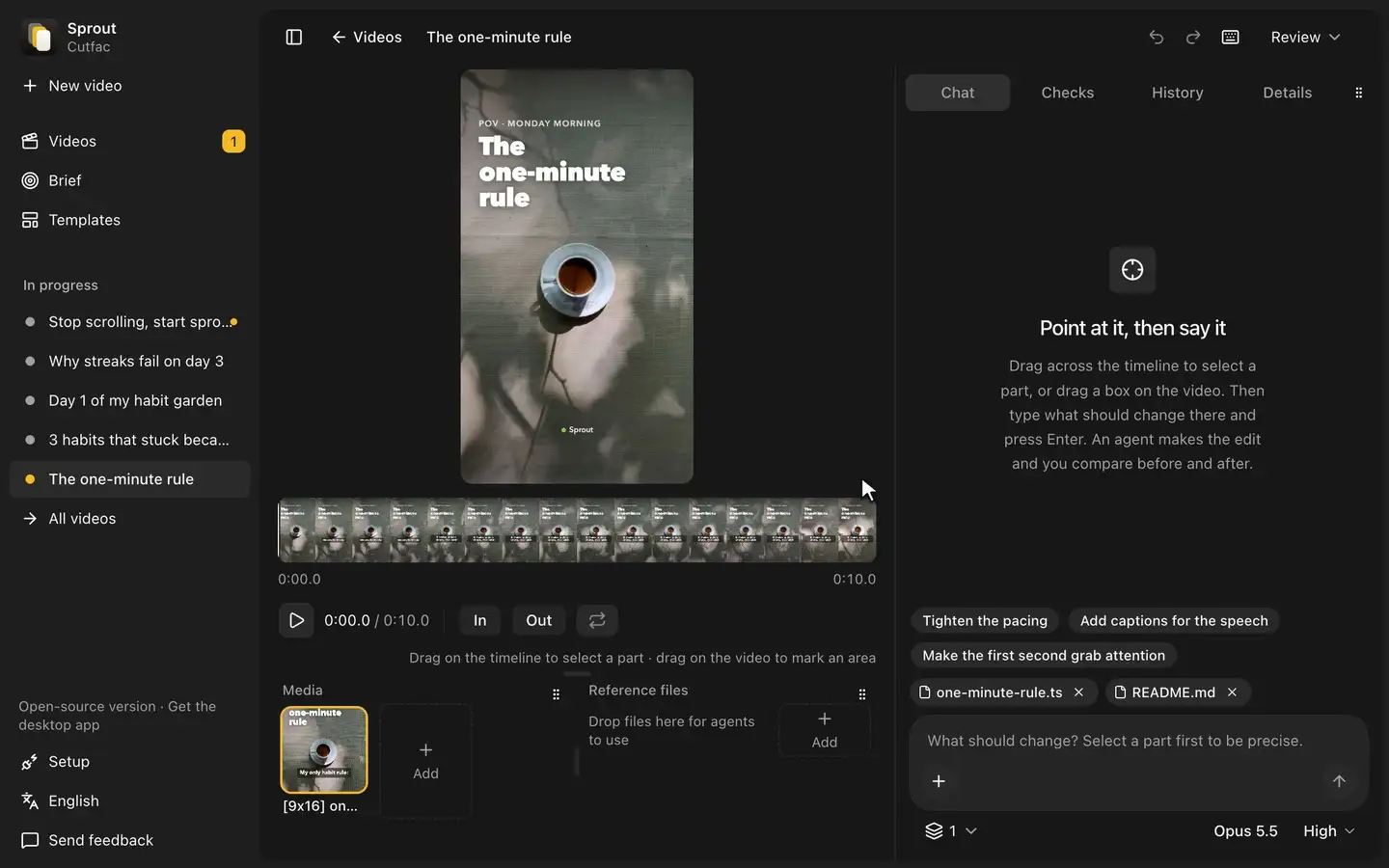The image size is (1389, 868).
Task: Switch to the Checks tab
Action: click(1068, 93)
